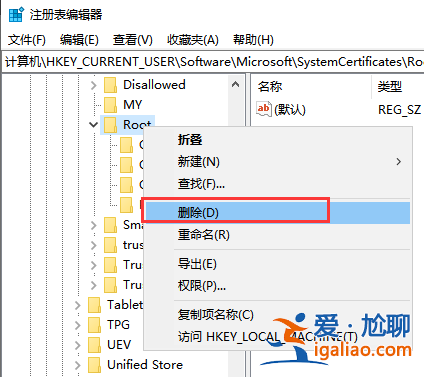Open the 收藏夹(A) menu
The image size is (424, 377).
pos(193,40)
